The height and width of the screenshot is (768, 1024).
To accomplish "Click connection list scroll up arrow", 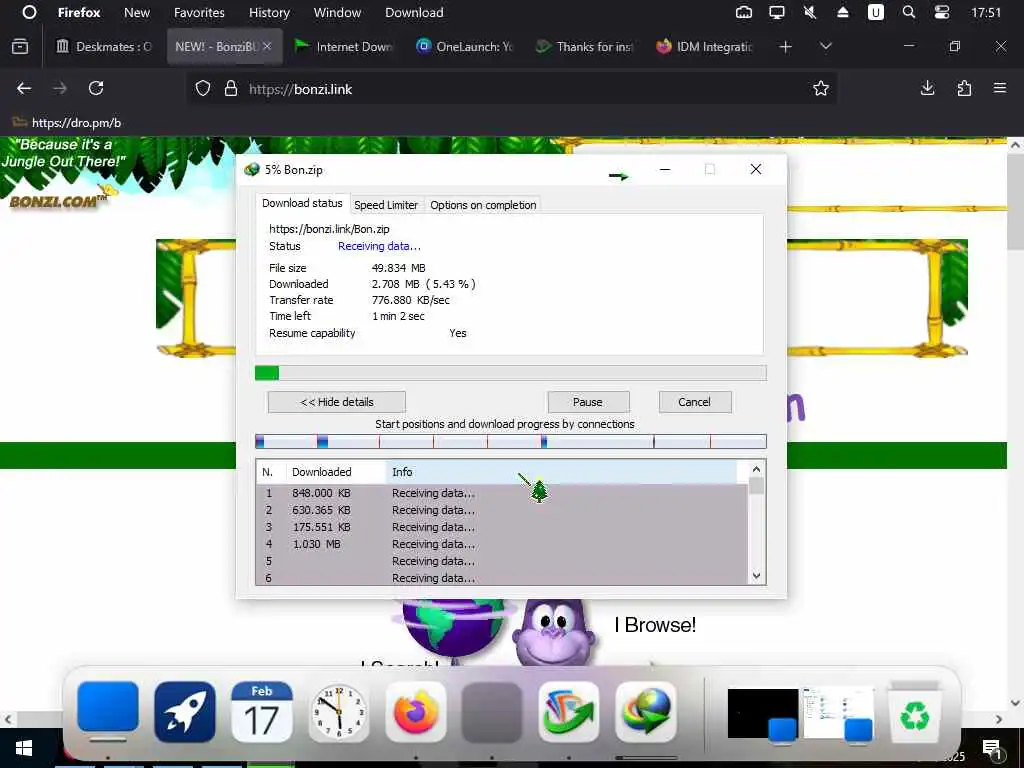I will coord(756,469).
